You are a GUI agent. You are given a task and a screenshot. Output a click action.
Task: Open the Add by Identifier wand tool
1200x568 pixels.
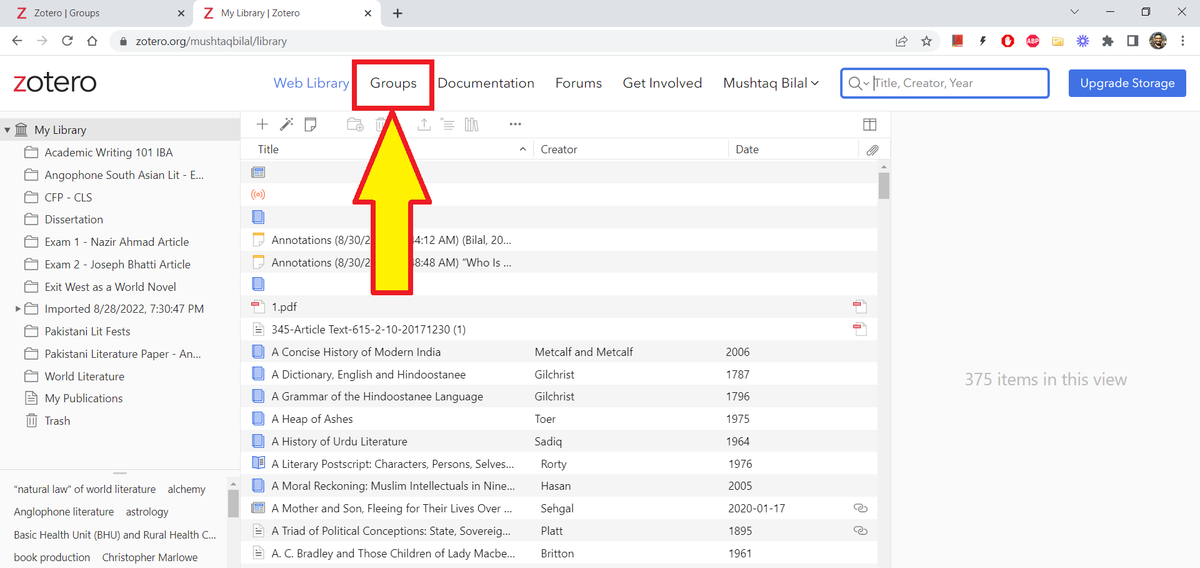286,124
